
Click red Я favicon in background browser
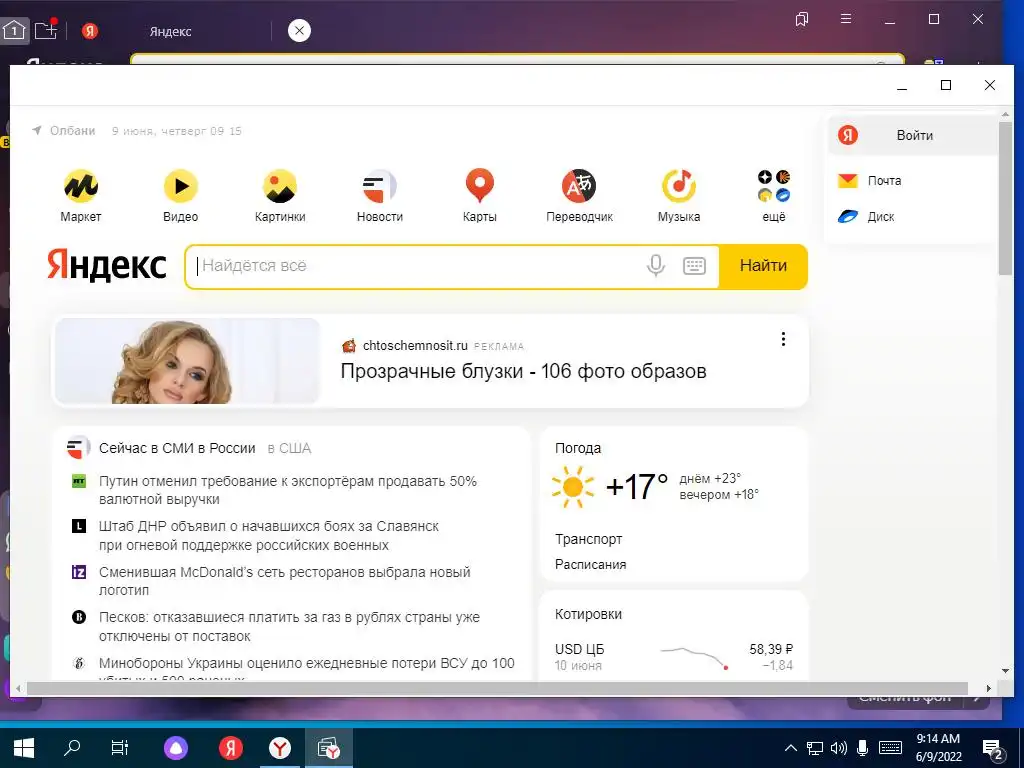(x=90, y=31)
